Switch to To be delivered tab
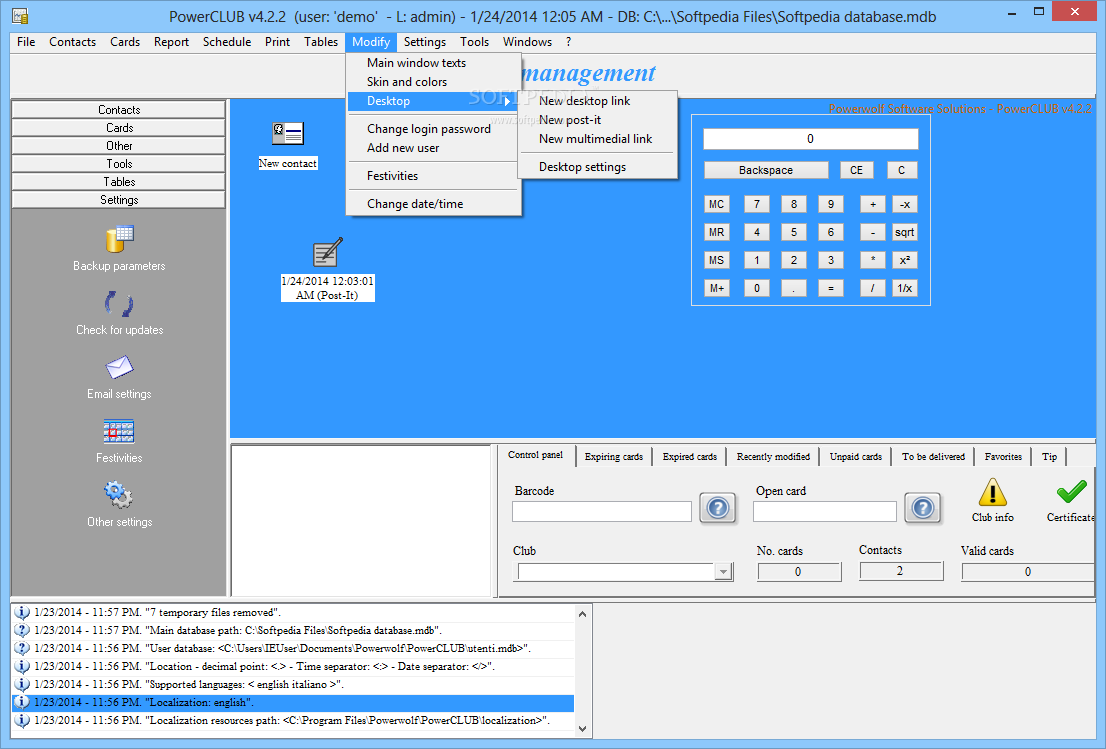The height and width of the screenshot is (749, 1106). 933,456
